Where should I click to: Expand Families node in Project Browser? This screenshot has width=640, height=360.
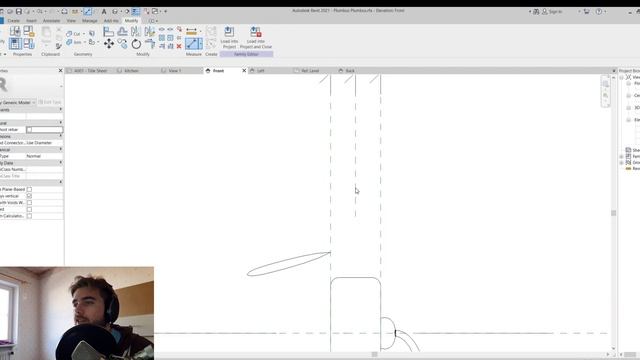(x=622, y=156)
